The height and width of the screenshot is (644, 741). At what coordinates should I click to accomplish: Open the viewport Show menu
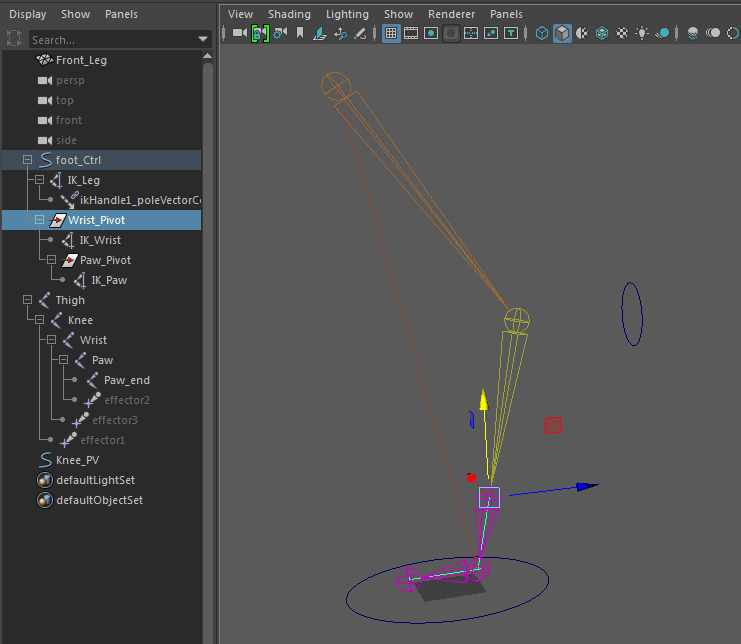(398, 14)
